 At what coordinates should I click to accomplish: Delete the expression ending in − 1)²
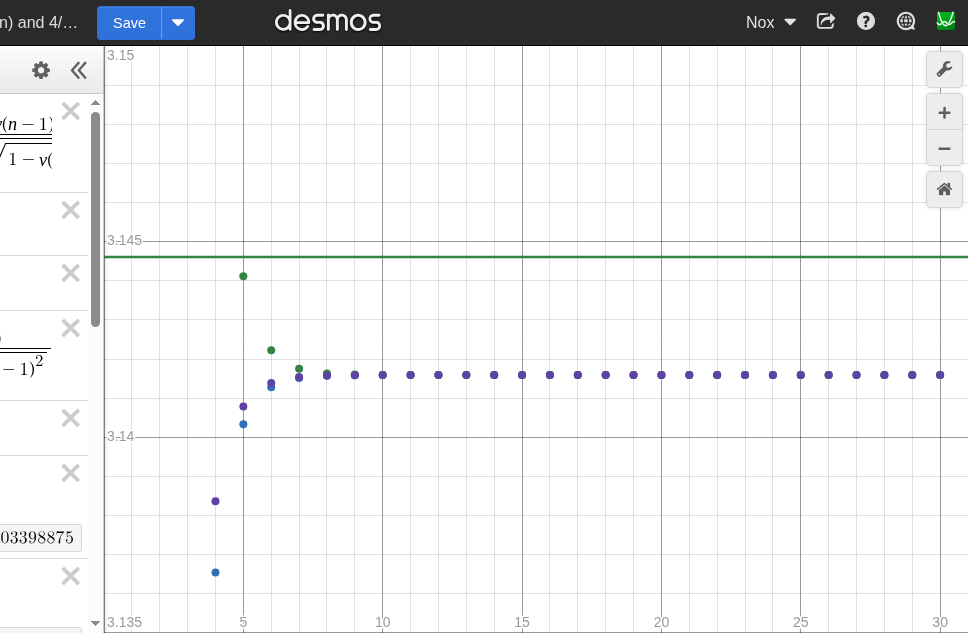71,328
